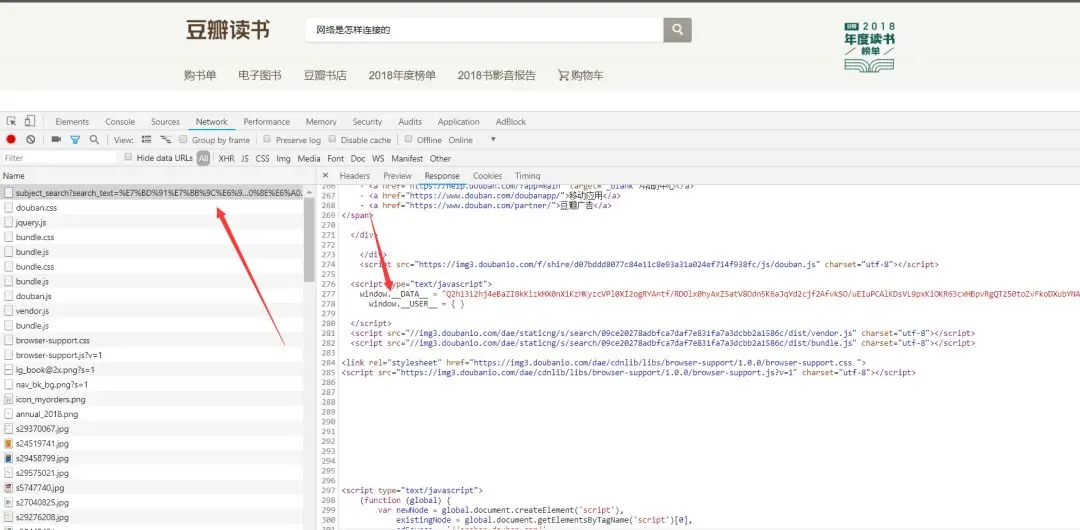Click the capture screenshots camera icon
The width and height of the screenshot is (1080, 530).
[56, 140]
